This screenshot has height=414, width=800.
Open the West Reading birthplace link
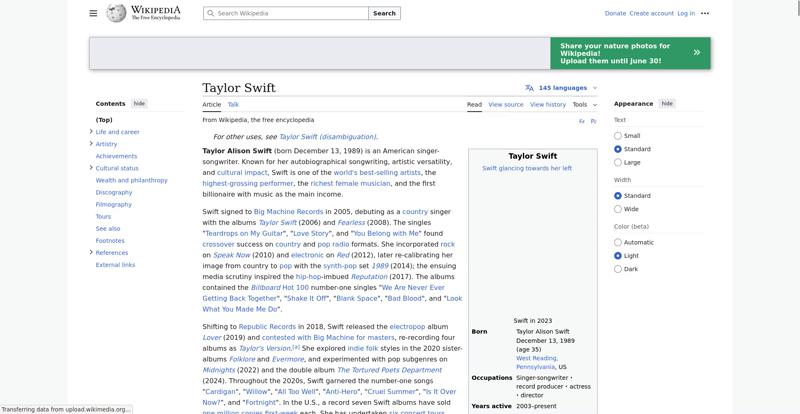click(x=537, y=362)
